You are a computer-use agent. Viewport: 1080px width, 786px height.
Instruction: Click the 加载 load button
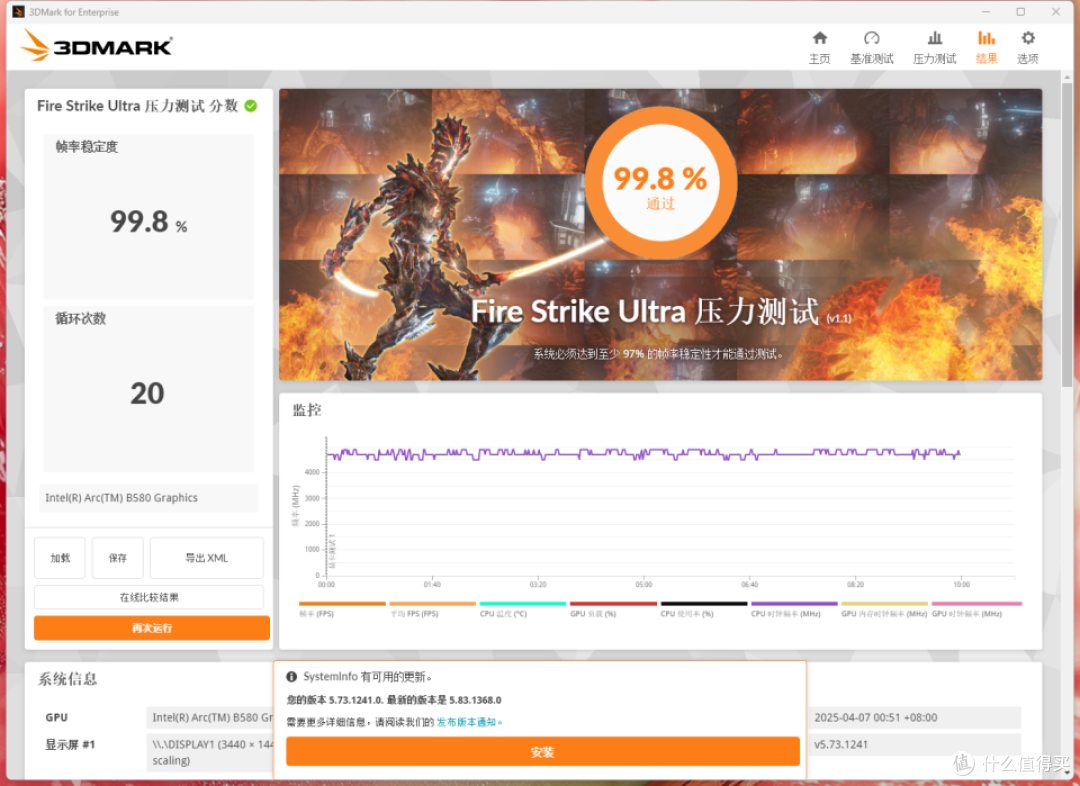click(x=60, y=558)
